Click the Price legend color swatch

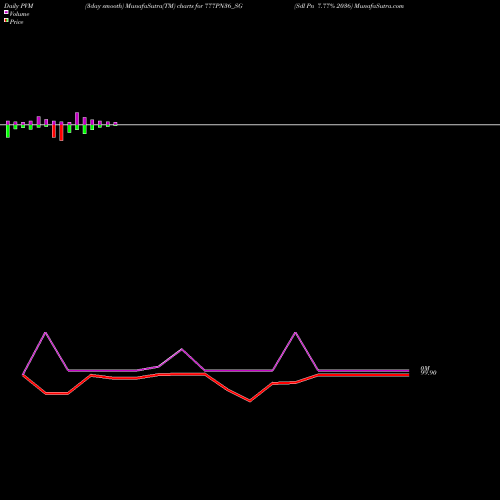pos(6,20)
